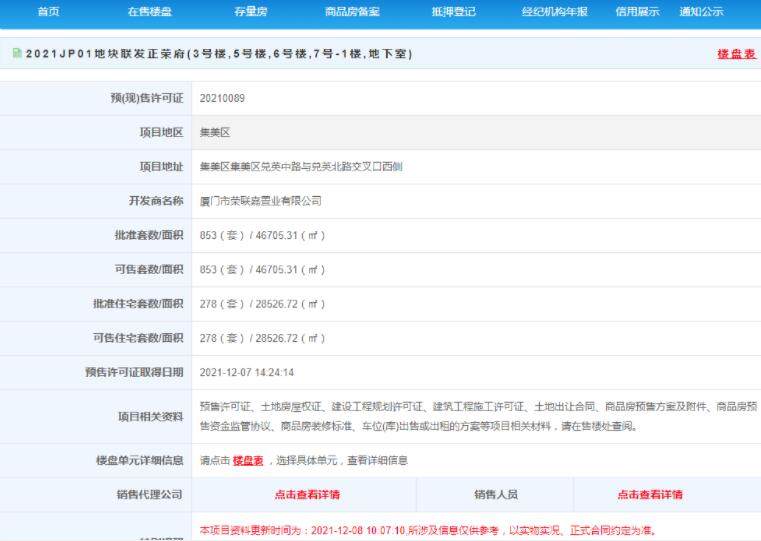Select developer name 厦门市荣联嘉置业有限公司
Screen dimensions: 761x541
[261, 201]
